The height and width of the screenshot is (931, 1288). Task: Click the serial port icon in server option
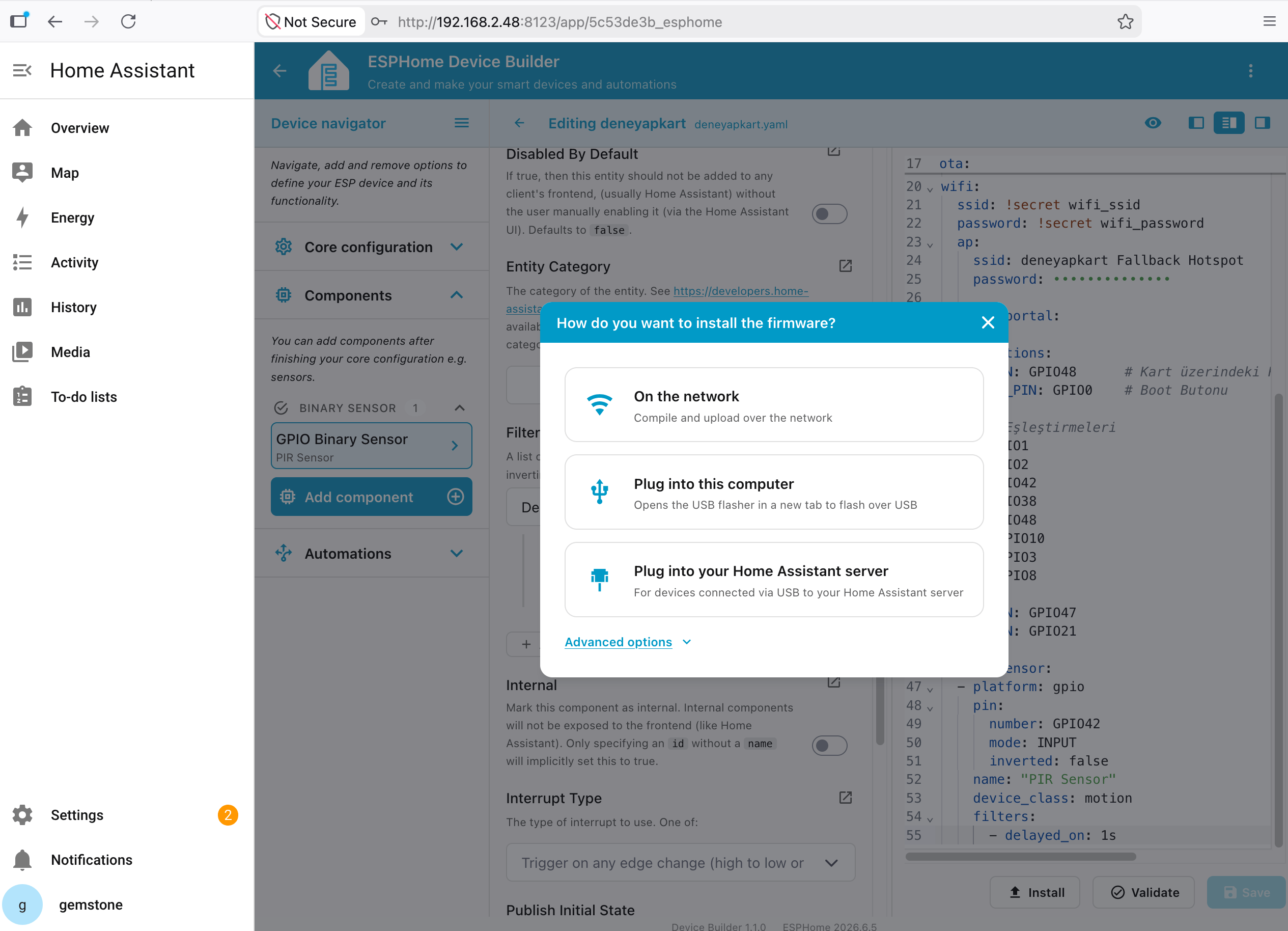599,580
